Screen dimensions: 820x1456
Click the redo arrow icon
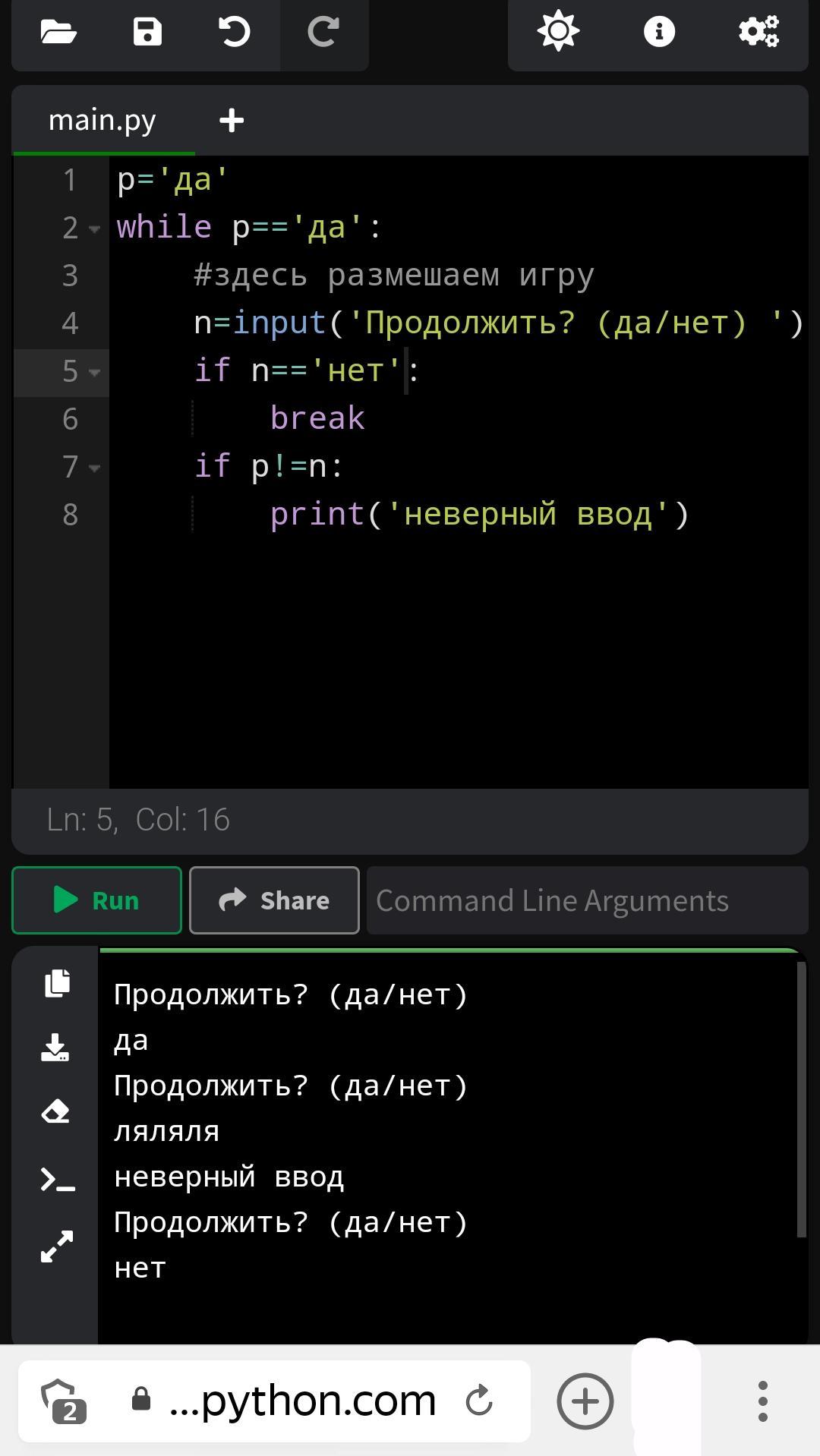323,33
